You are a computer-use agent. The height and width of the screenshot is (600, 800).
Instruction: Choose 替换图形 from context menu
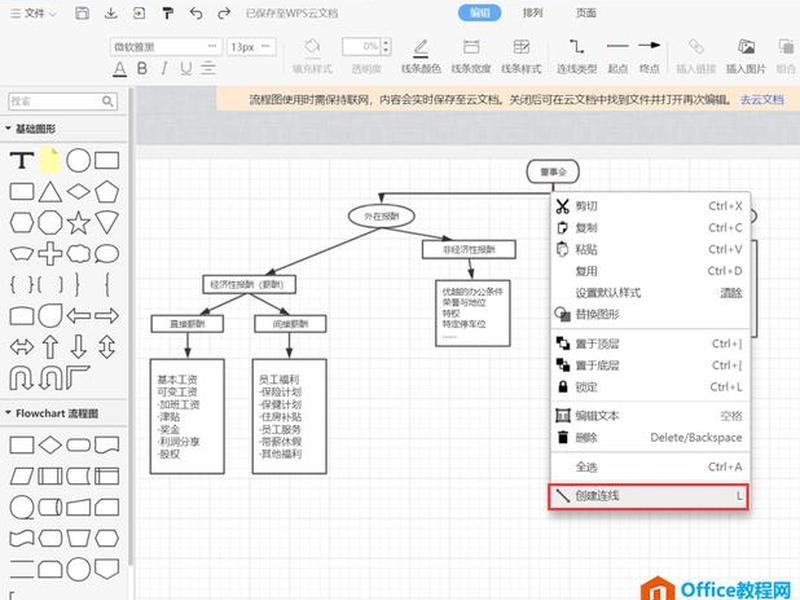(x=649, y=314)
